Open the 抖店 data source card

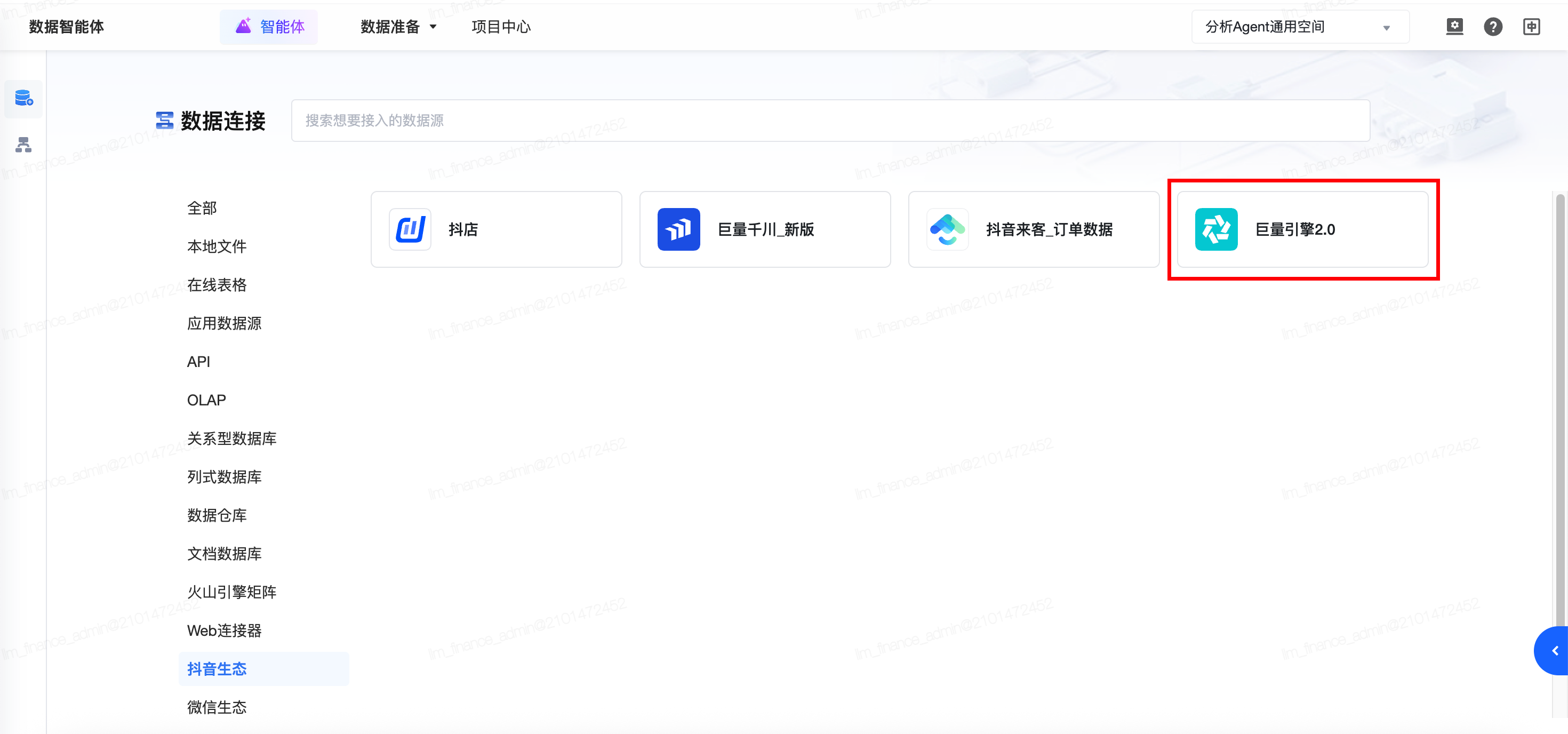click(x=496, y=229)
